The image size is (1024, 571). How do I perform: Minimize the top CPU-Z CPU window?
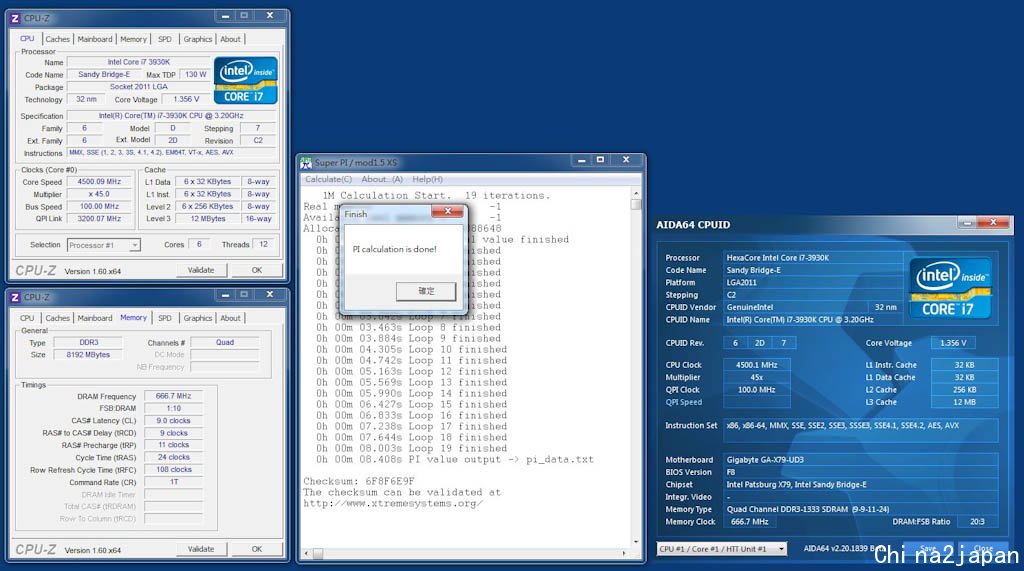coord(225,16)
